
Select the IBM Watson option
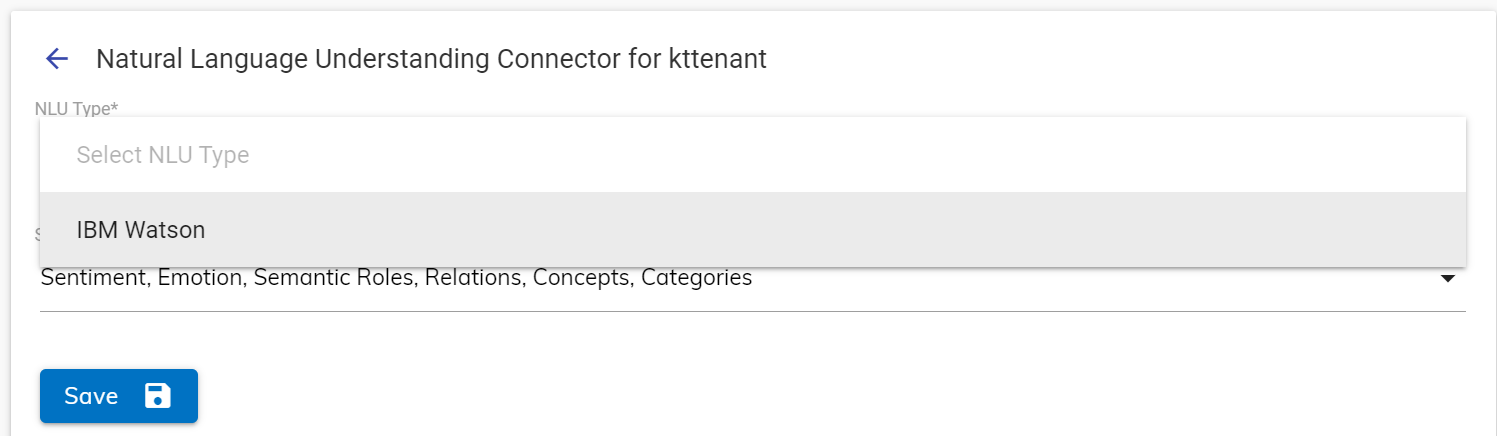pyautogui.click(x=141, y=230)
